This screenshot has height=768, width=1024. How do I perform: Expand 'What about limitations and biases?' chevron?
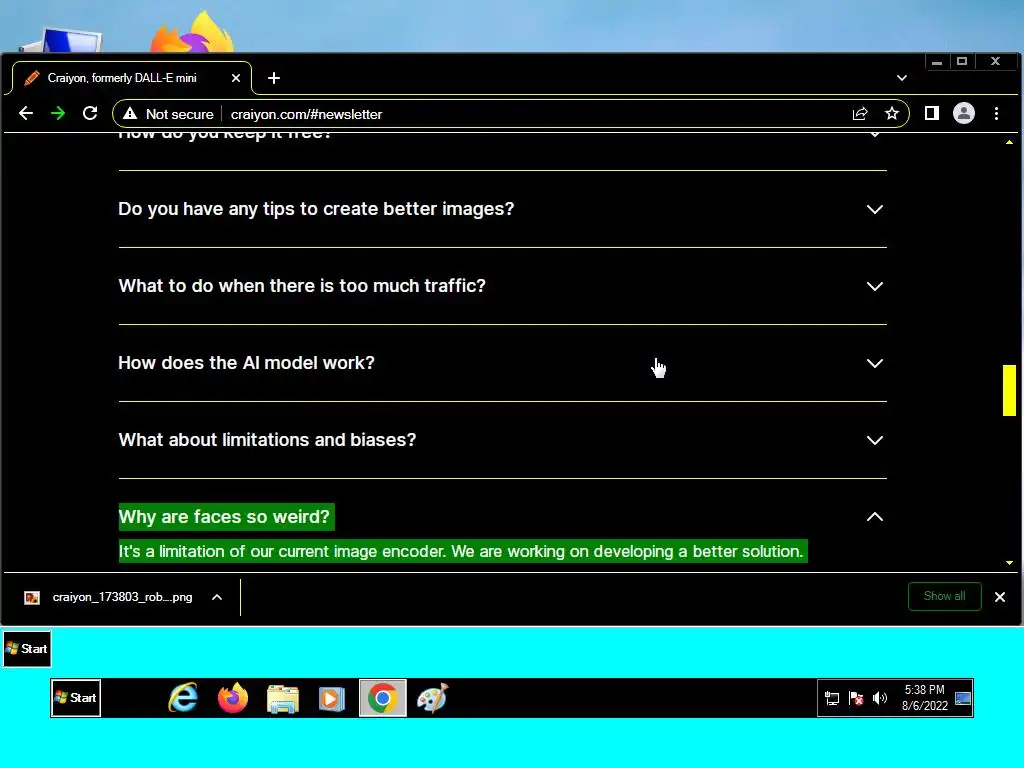874,441
